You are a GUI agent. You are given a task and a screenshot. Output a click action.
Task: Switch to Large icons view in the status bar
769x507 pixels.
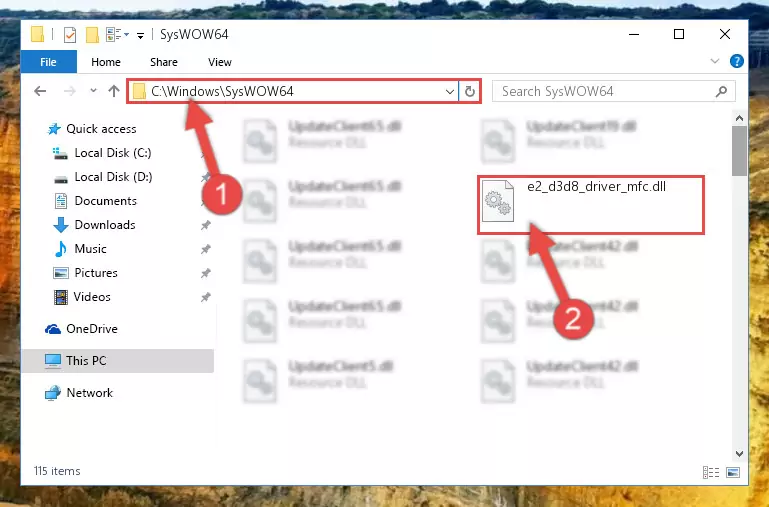pos(733,472)
